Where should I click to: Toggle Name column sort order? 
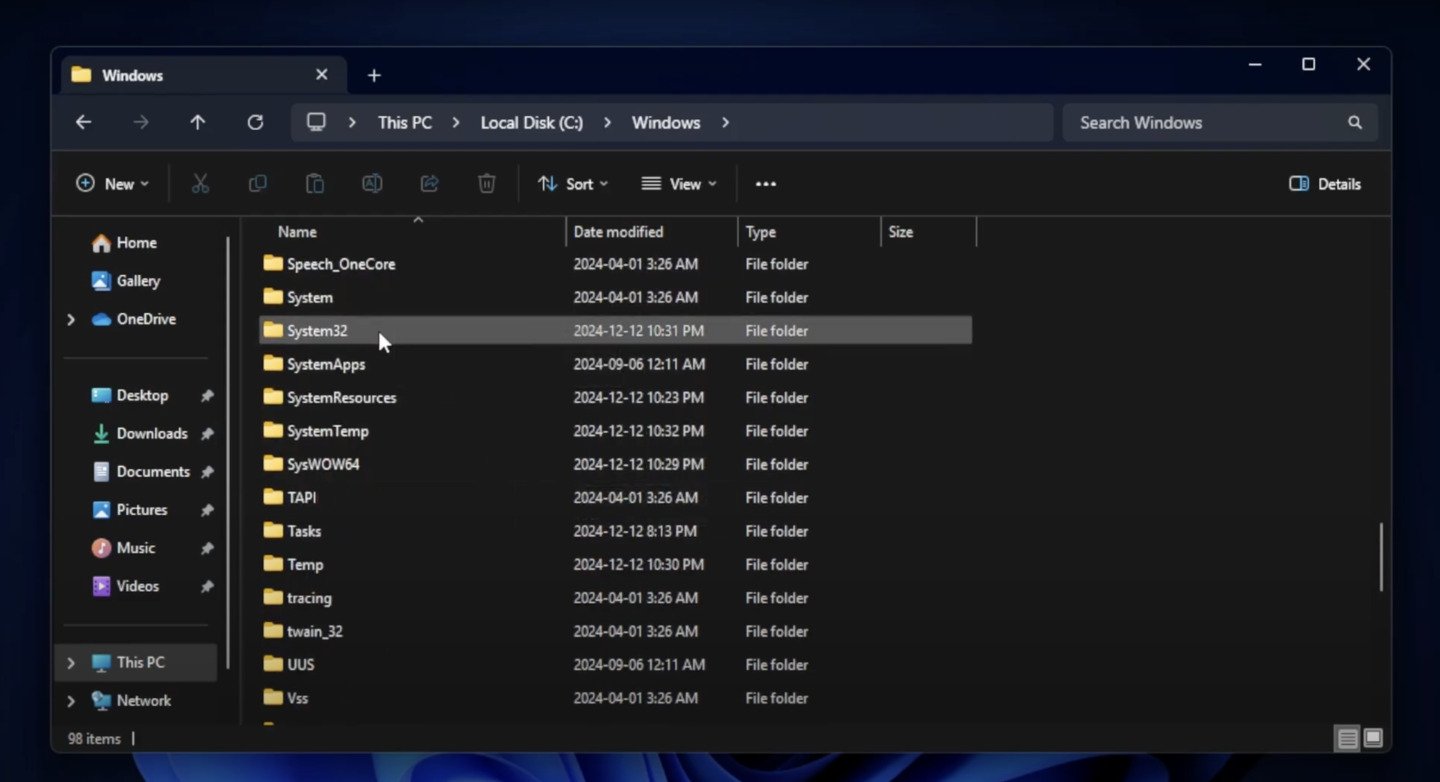click(296, 231)
